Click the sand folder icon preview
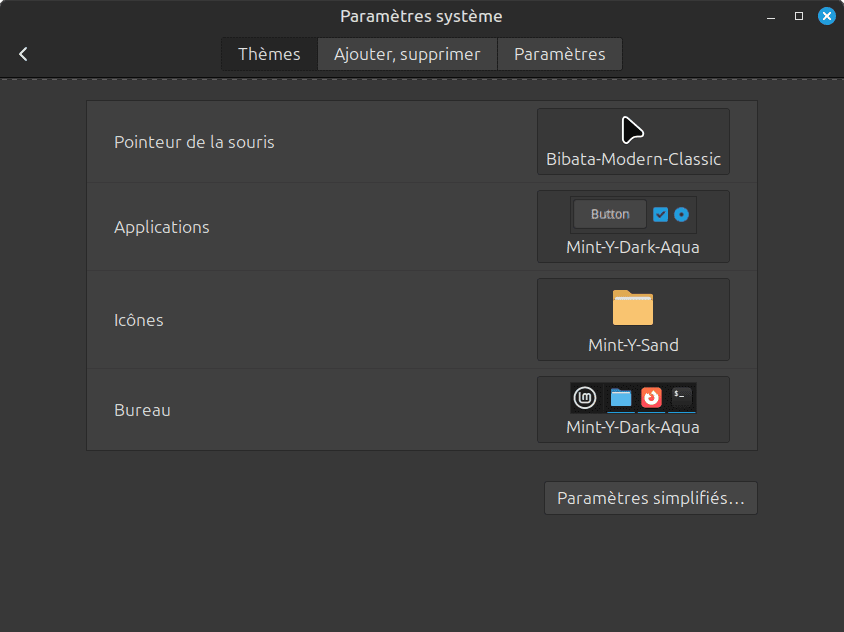Viewport: 844px width, 632px height. (x=633, y=307)
